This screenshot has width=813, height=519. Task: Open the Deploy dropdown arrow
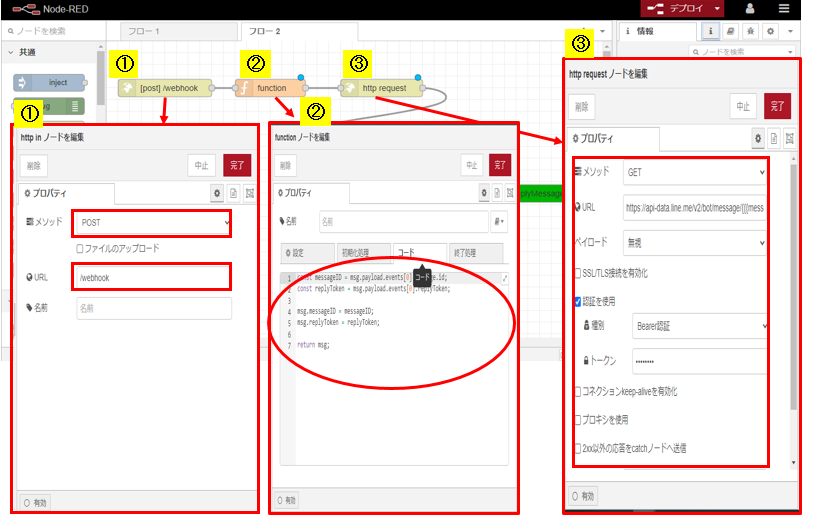click(717, 9)
